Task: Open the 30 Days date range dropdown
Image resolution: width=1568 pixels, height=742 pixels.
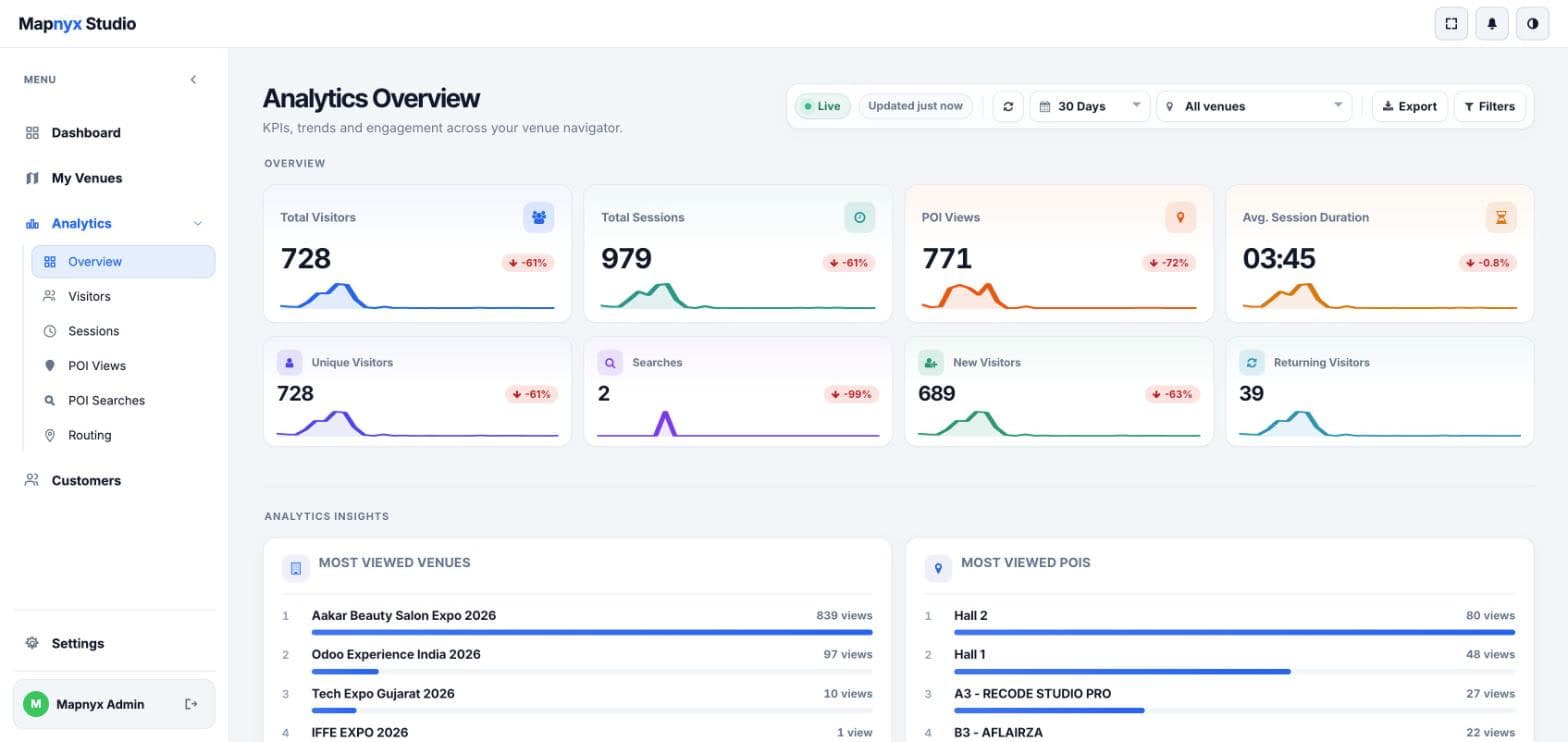Action: 1090,106
